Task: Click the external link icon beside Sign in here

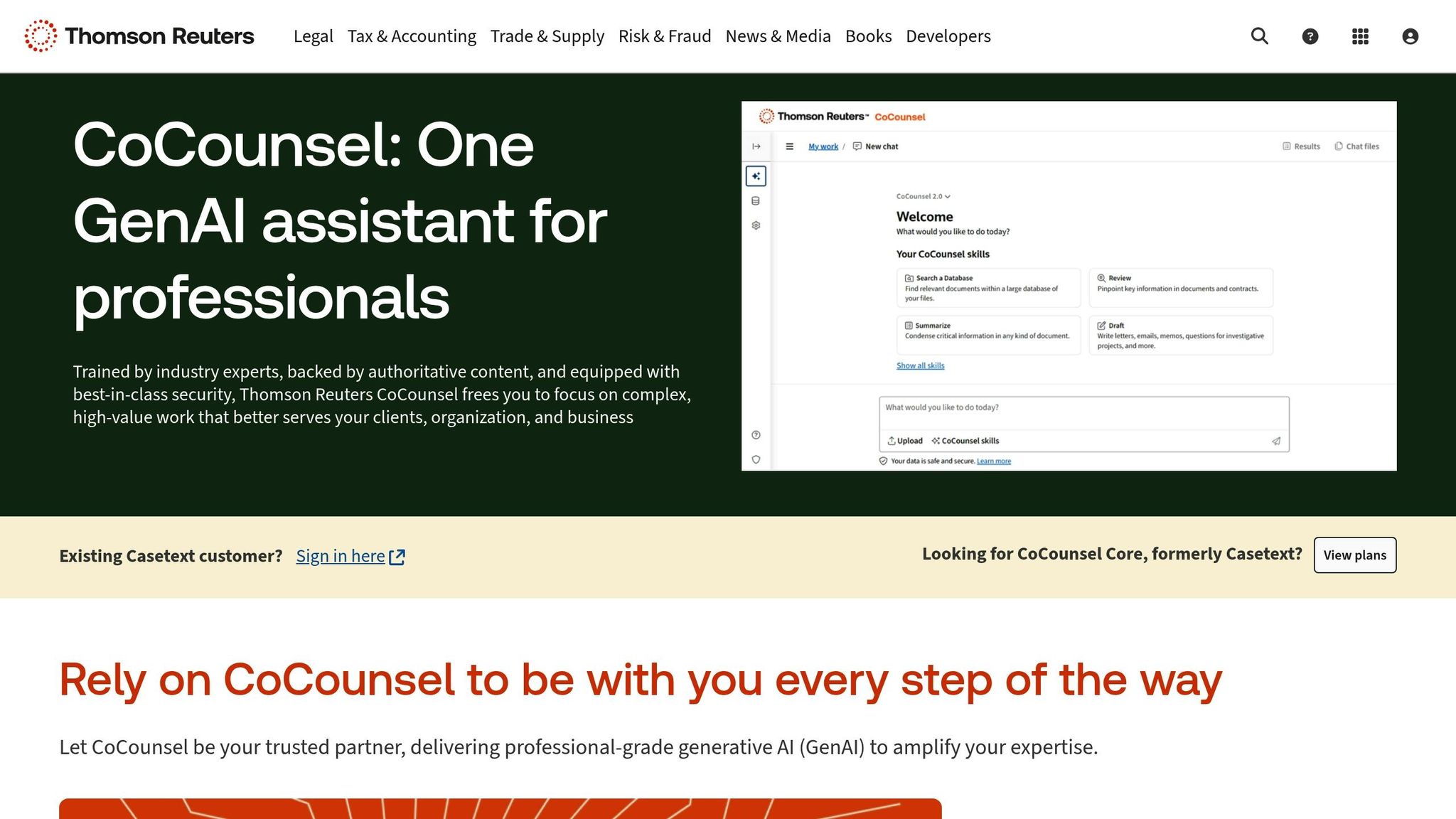Action: (397, 557)
